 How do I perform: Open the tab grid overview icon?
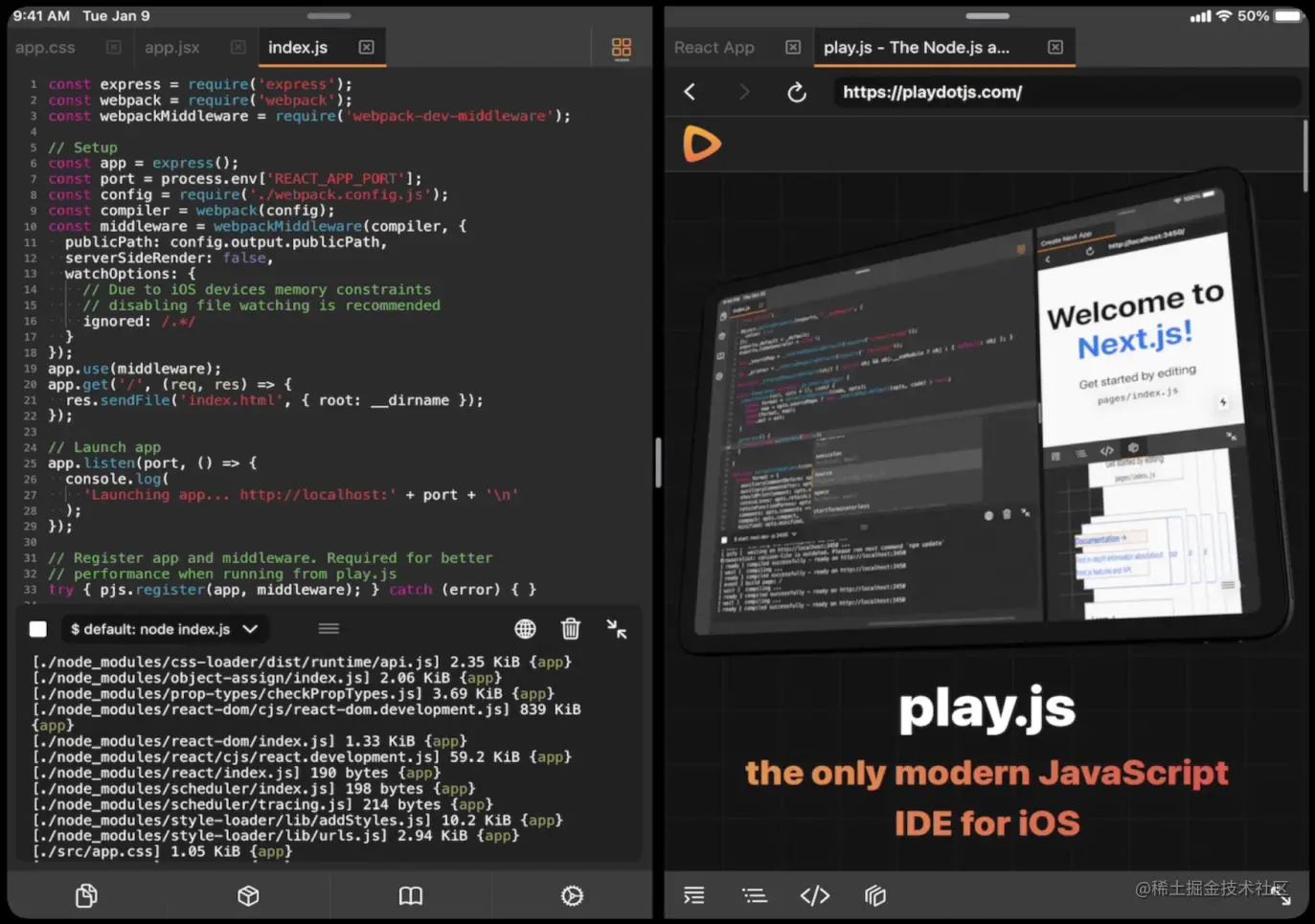pyautogui.click(x=622, y=48)
